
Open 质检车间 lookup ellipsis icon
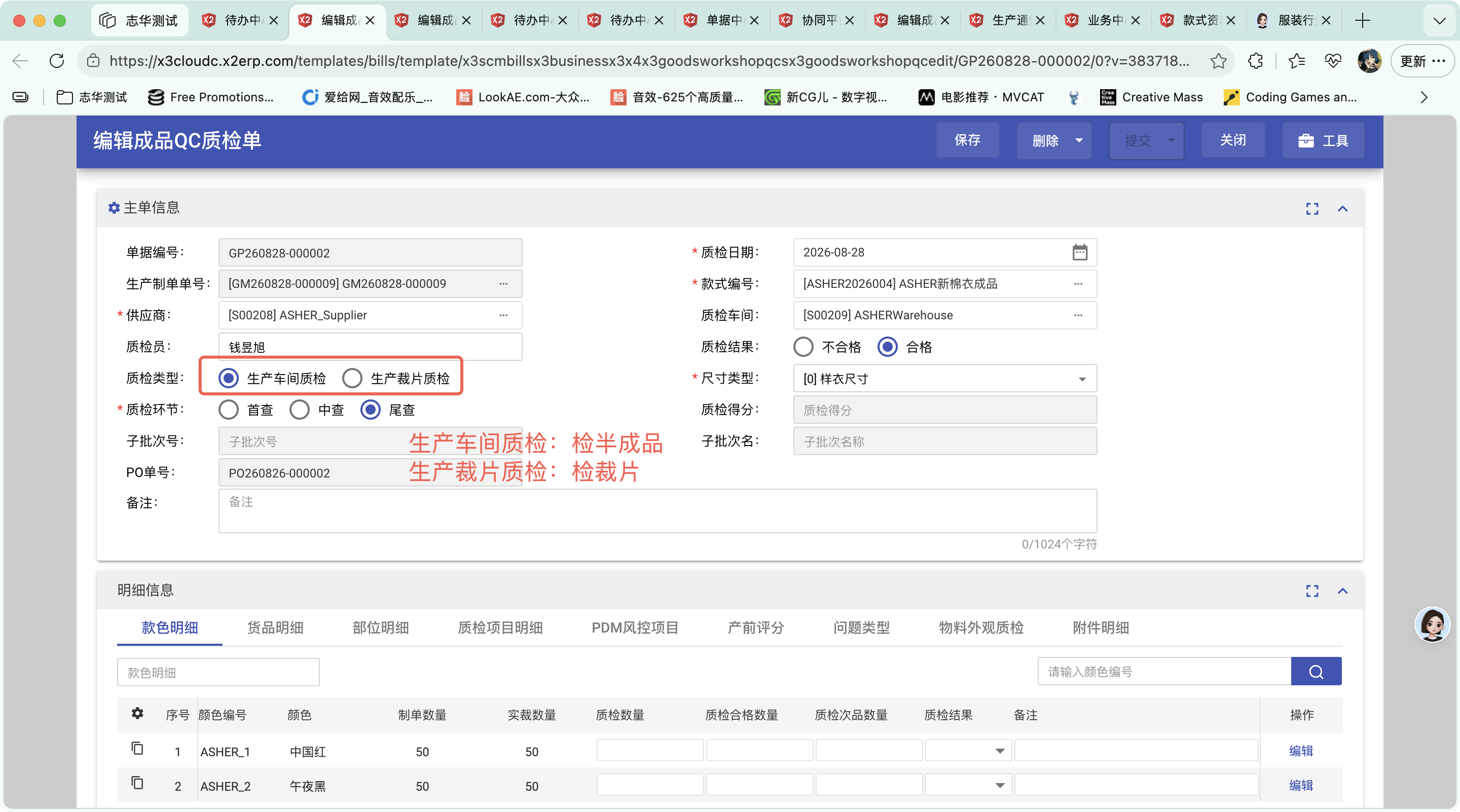tap(1078, 315)
